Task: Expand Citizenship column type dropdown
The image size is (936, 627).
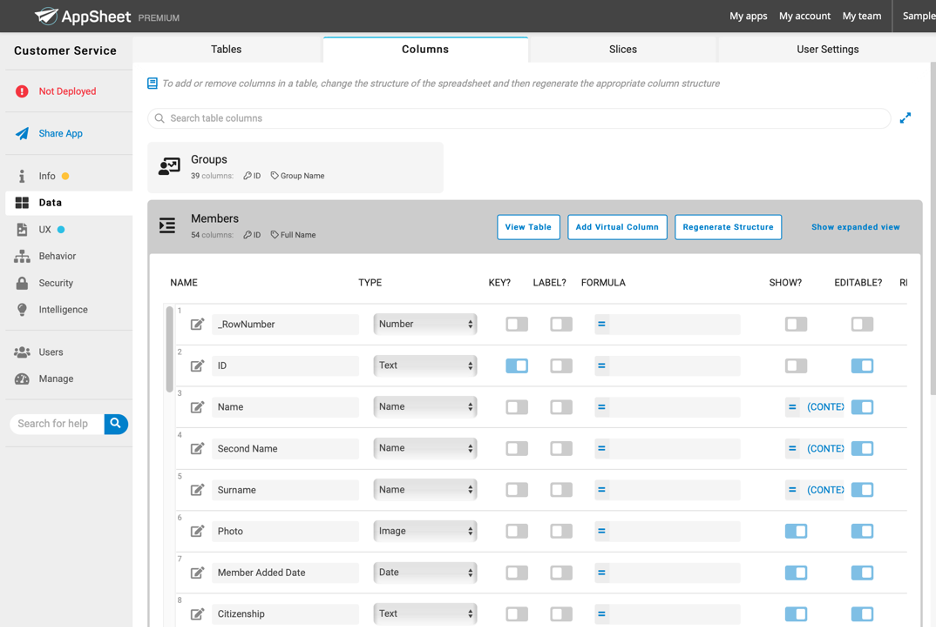Action: click(425, 614)
